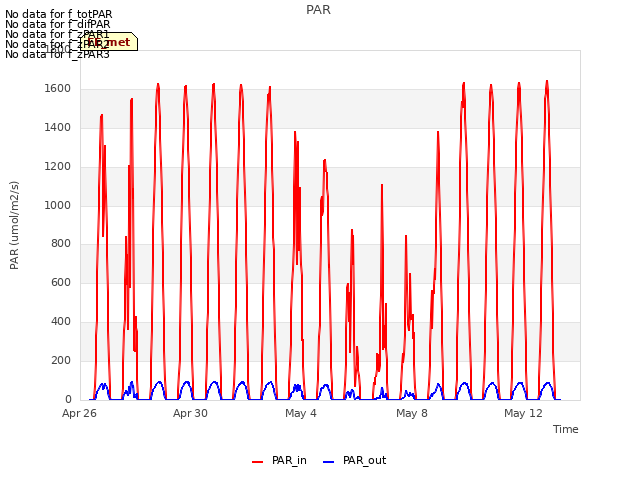Click the EE_met yellow annotation label
This screenshot has width=640, height=480.
[x=109, y=42]
